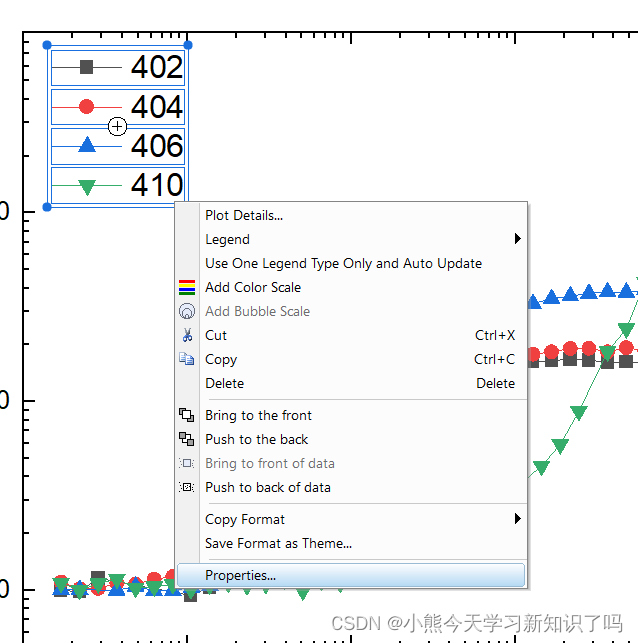Image resolution: width=638 pixels, height=643 pixels.
Task: Click the Copy Format submenu arrow
Action: pos(517,519)
